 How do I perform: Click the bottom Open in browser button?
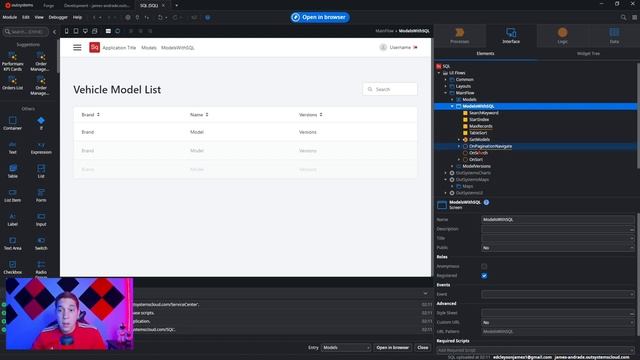click(x=393, y=348)
